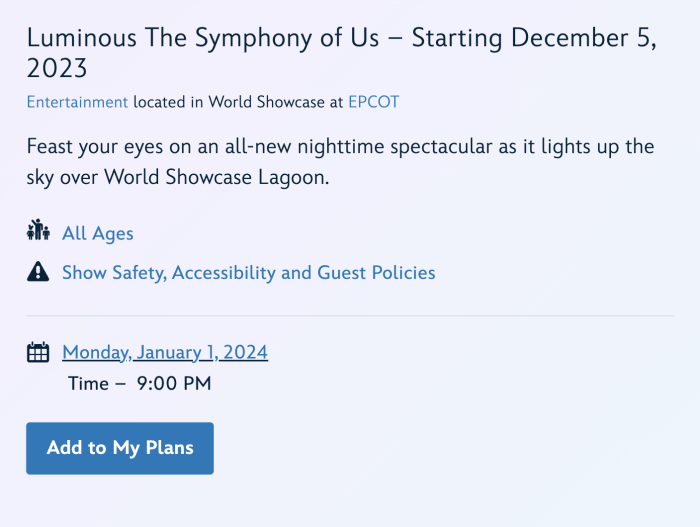This screenshot has height=527, width=700.
Task: Click the warning triangle safety icon
Action: click(38, 272)
